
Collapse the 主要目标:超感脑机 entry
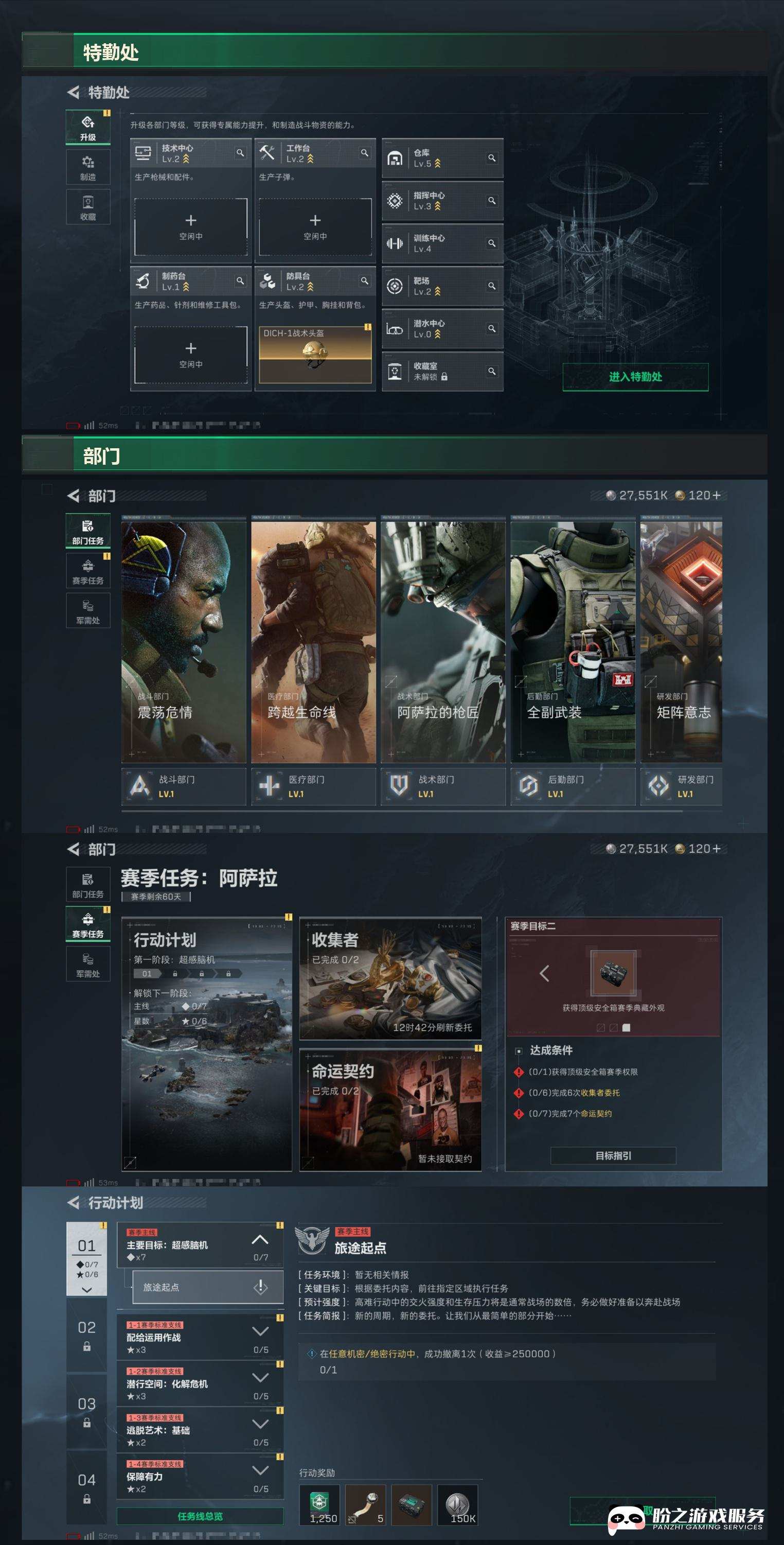pos(260,1239)
